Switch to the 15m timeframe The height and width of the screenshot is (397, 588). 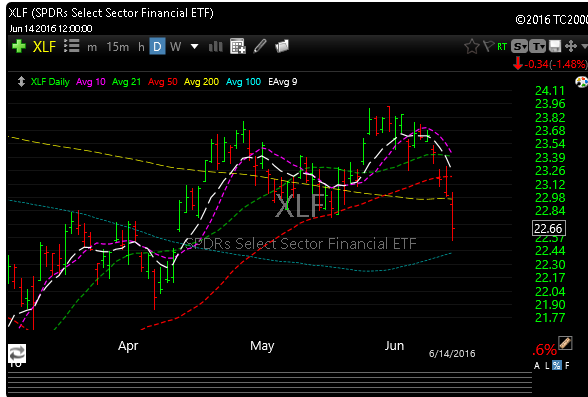[x=117, y=46]
